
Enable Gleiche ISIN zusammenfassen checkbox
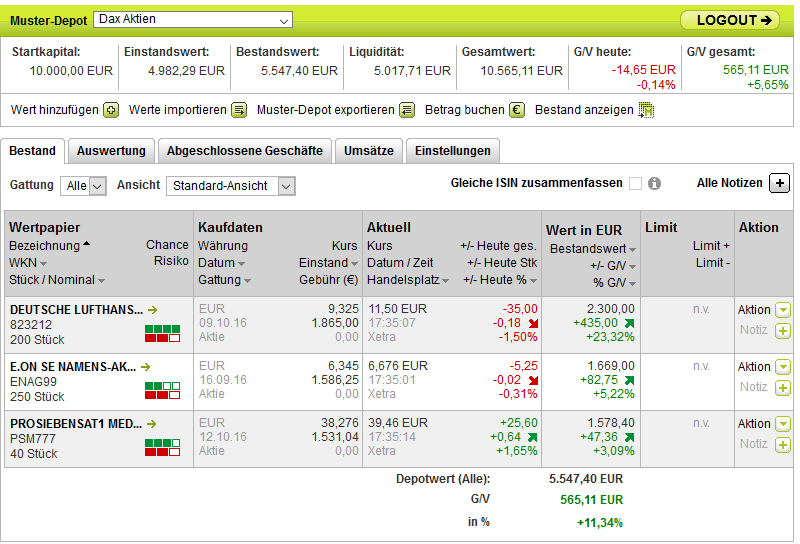[x=635, y=184]
